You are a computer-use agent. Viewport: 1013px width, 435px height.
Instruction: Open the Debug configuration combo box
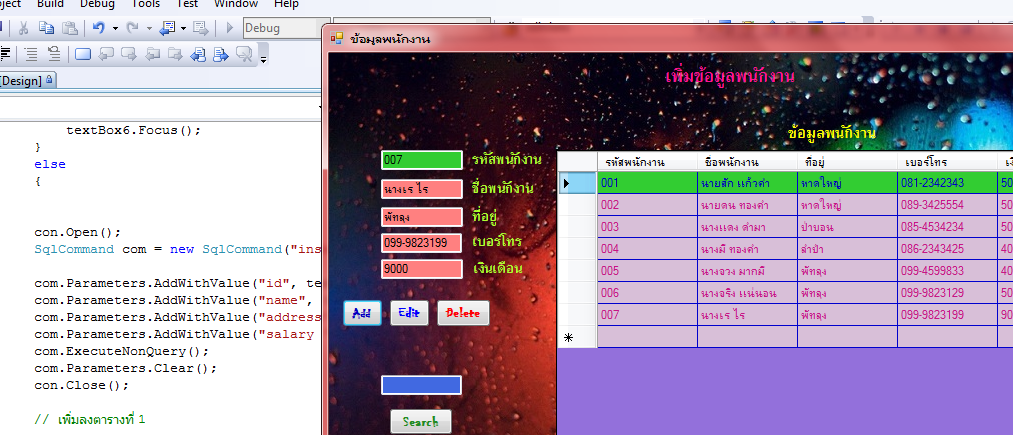point(283,28)
